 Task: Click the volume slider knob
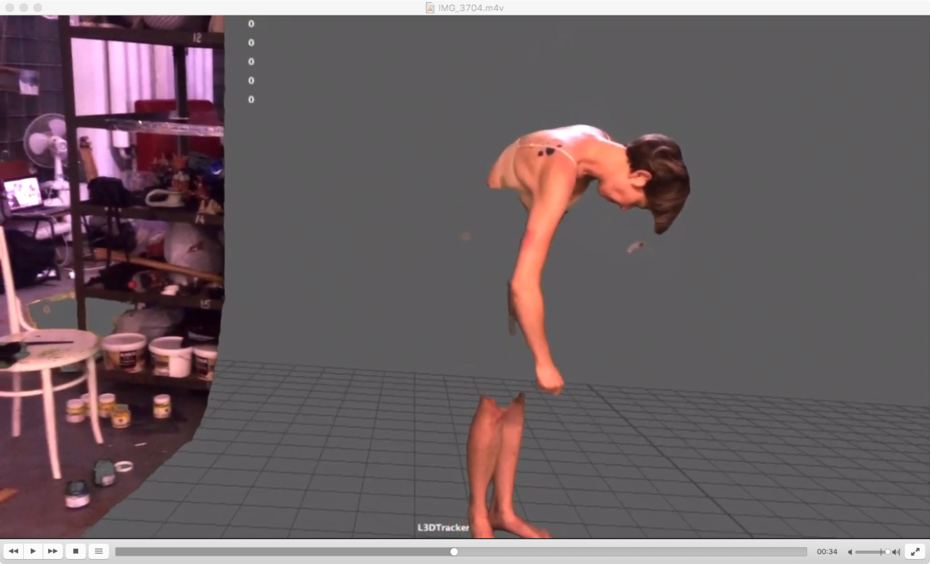click(x=887, y=552)
